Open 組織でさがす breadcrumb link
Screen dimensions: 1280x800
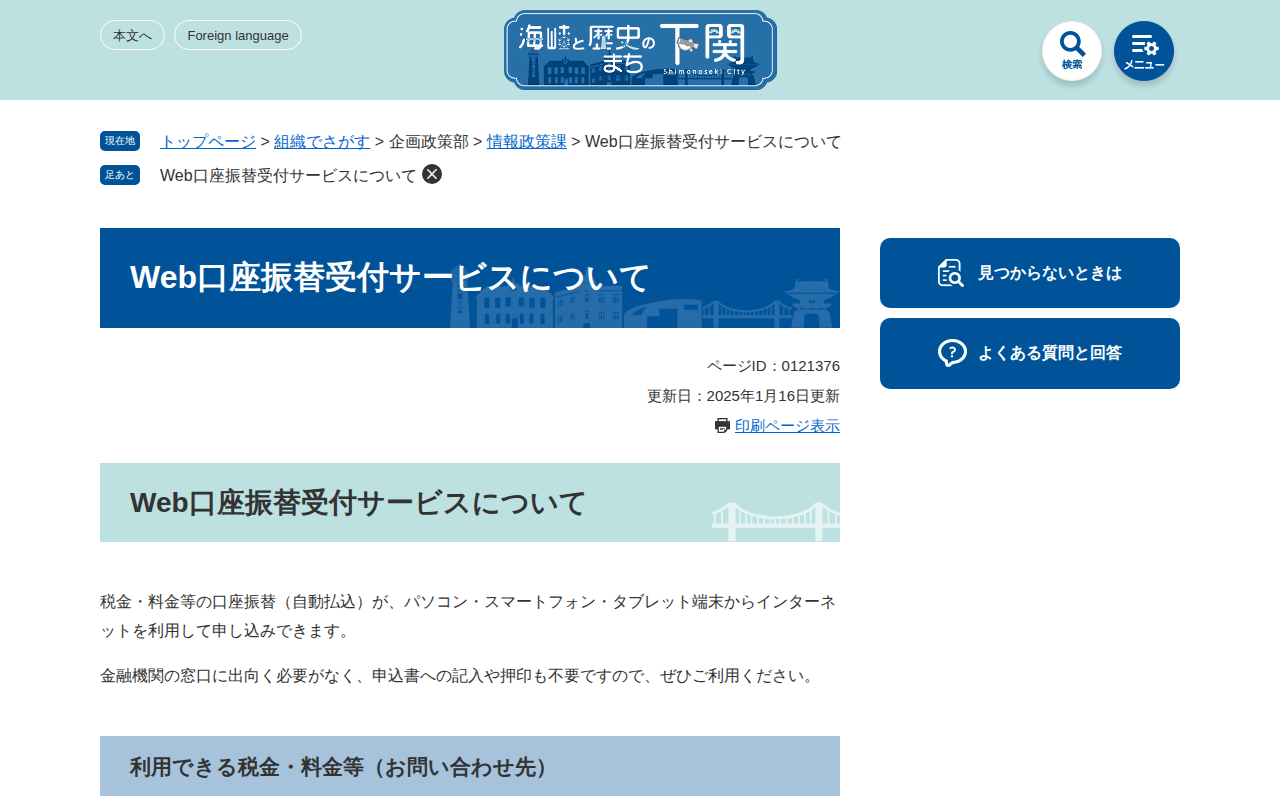tap(322, 142)
